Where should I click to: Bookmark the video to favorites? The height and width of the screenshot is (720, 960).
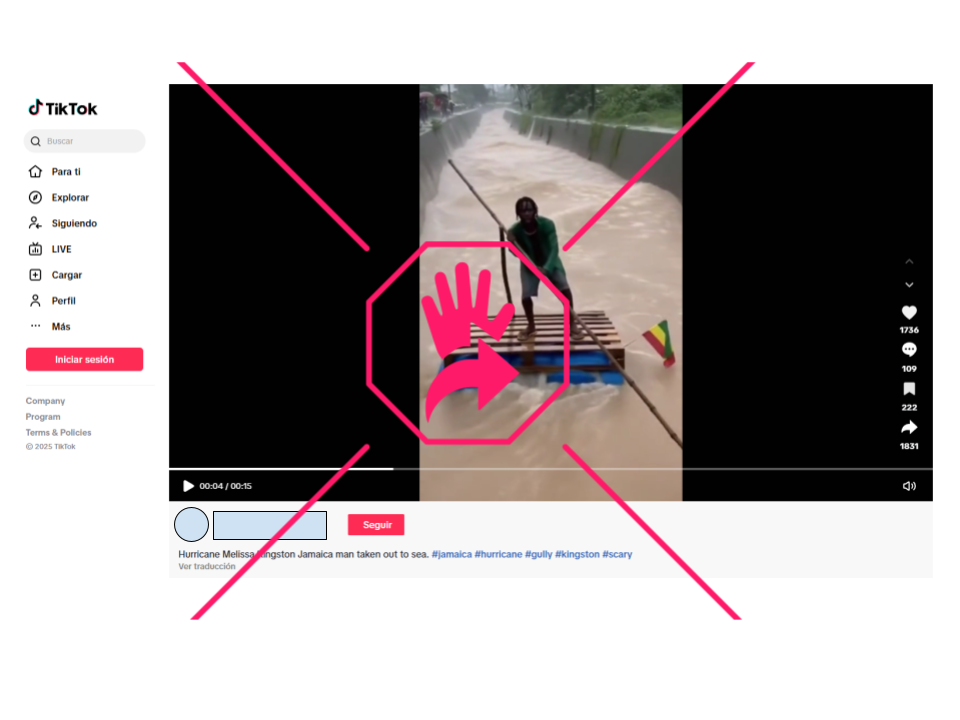(x=908, y=389)
